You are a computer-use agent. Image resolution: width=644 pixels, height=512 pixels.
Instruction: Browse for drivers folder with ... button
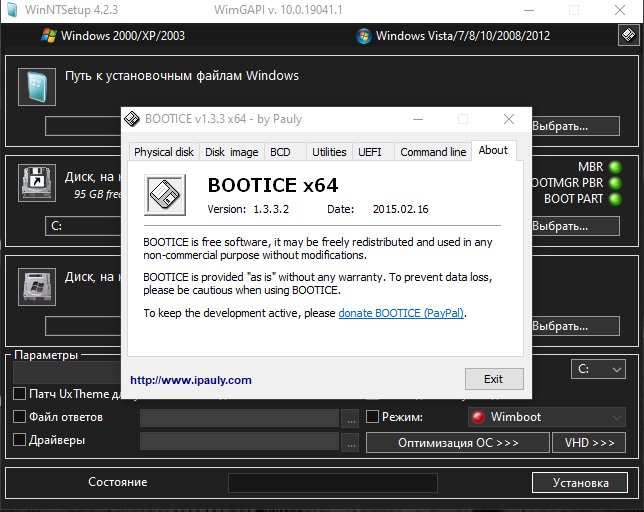point(351,442)
